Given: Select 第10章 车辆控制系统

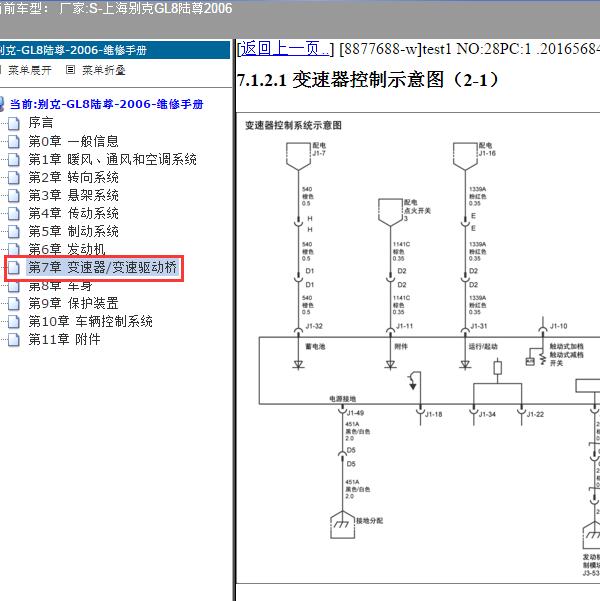Looking at the screenshot, I should click(x=90, y=321).
